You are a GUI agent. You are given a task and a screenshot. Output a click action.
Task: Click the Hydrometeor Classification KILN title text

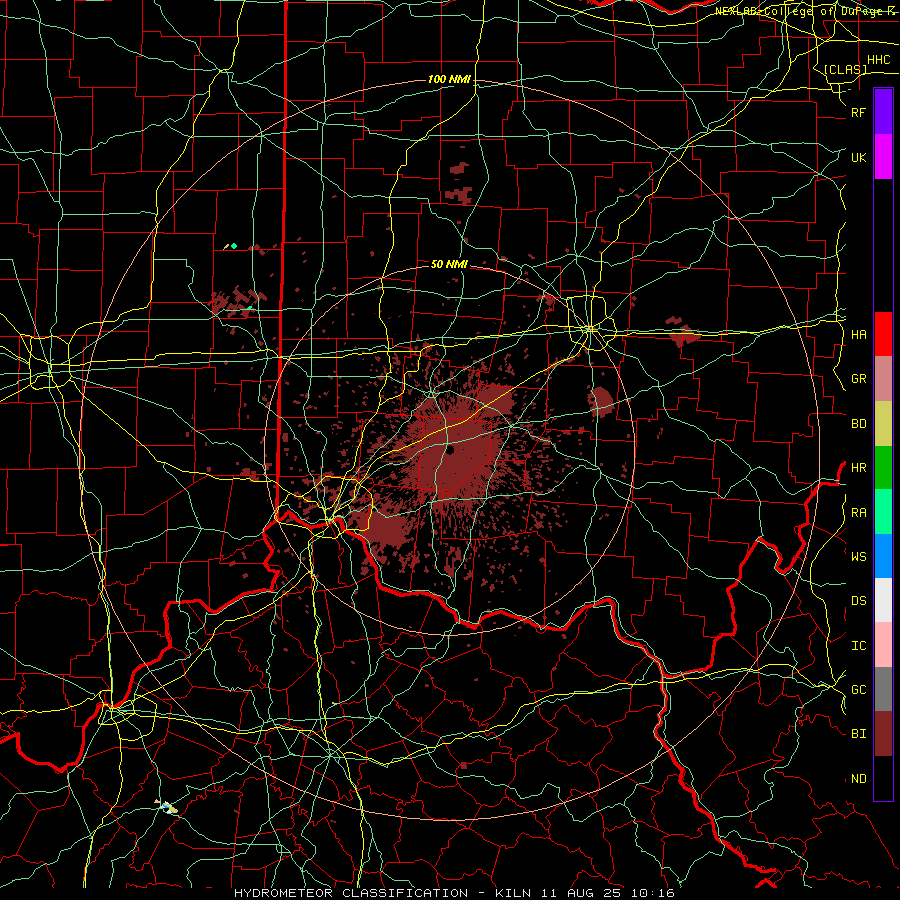click(x=454, y=893)
